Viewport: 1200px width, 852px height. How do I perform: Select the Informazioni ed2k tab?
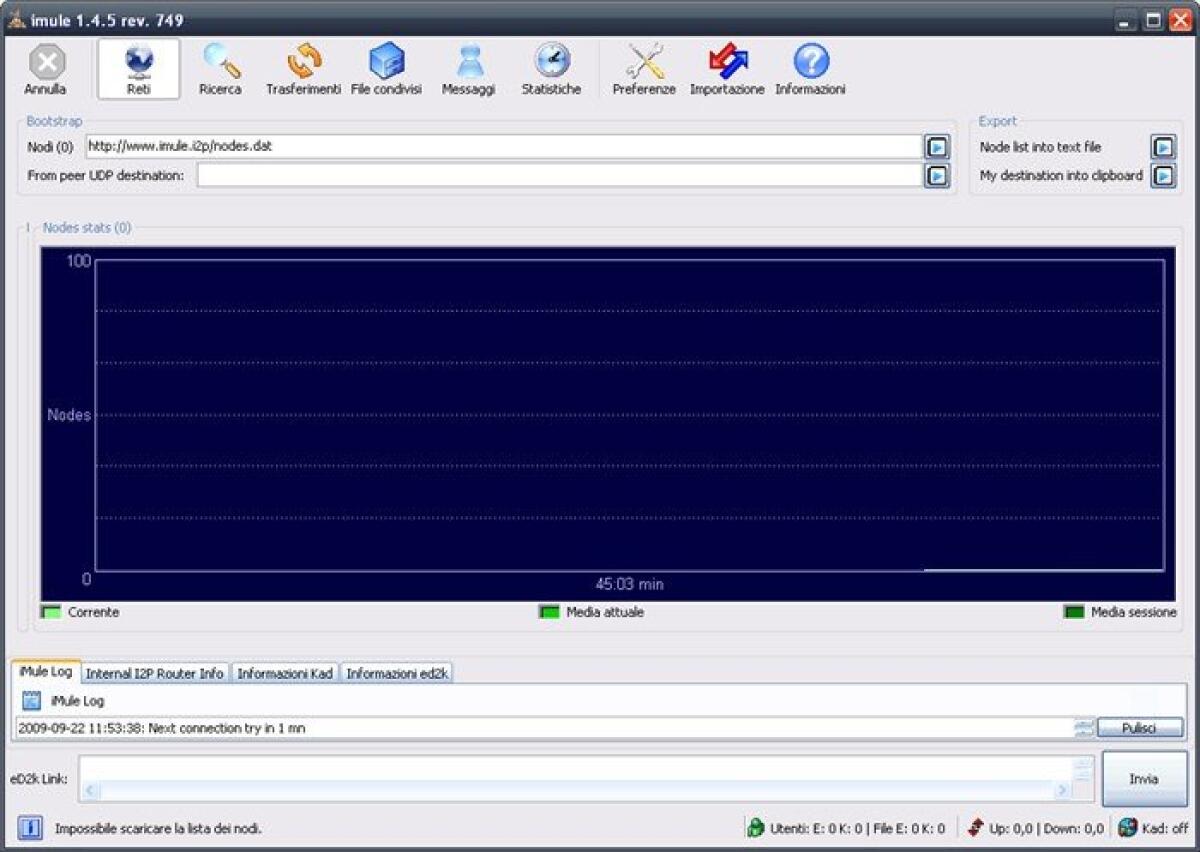tap(398, 674)
